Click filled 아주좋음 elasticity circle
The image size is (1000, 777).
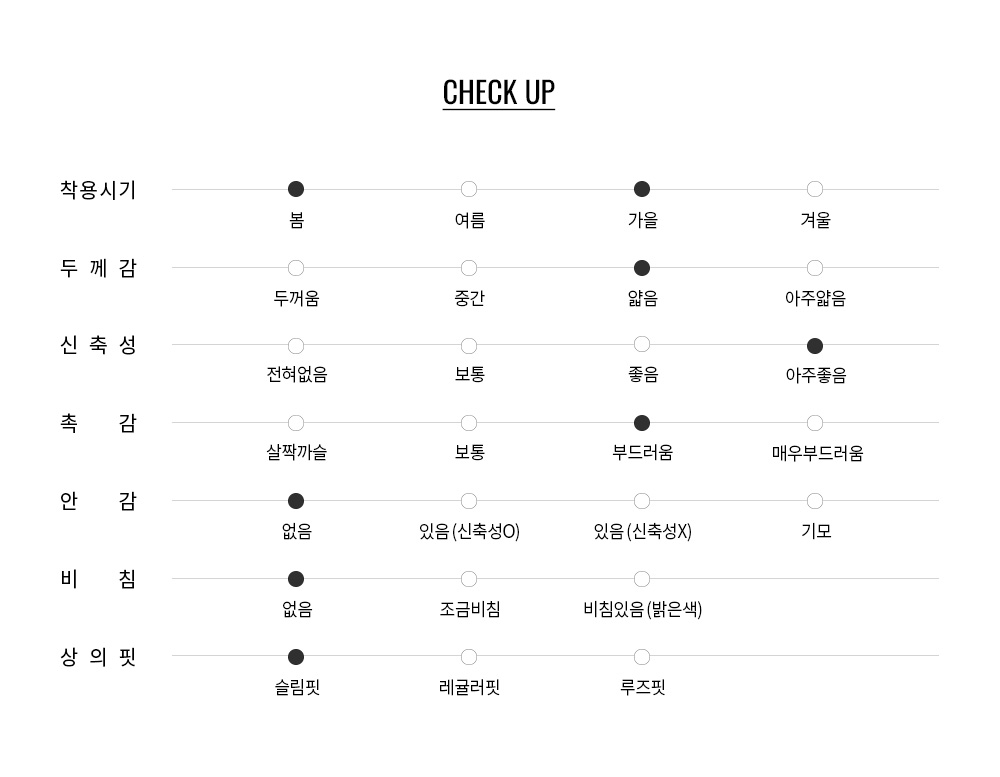[x=814, y=346]
